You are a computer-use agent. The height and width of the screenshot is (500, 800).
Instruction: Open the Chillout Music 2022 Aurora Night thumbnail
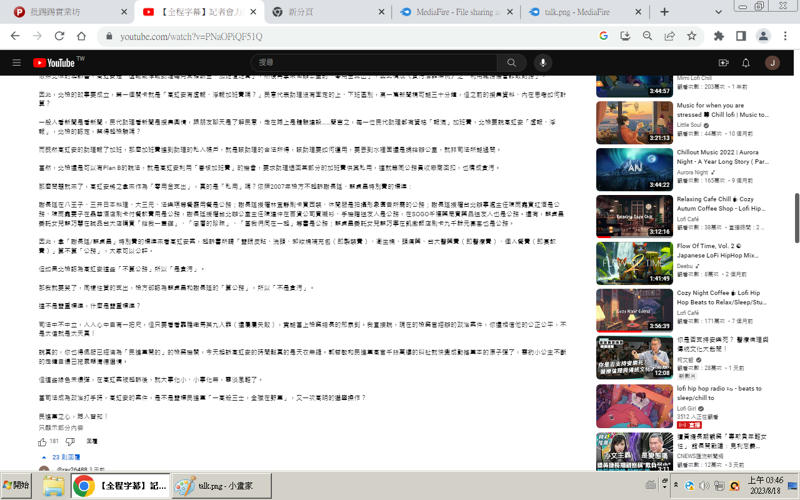pyautogui.click(x=634, y=169)
